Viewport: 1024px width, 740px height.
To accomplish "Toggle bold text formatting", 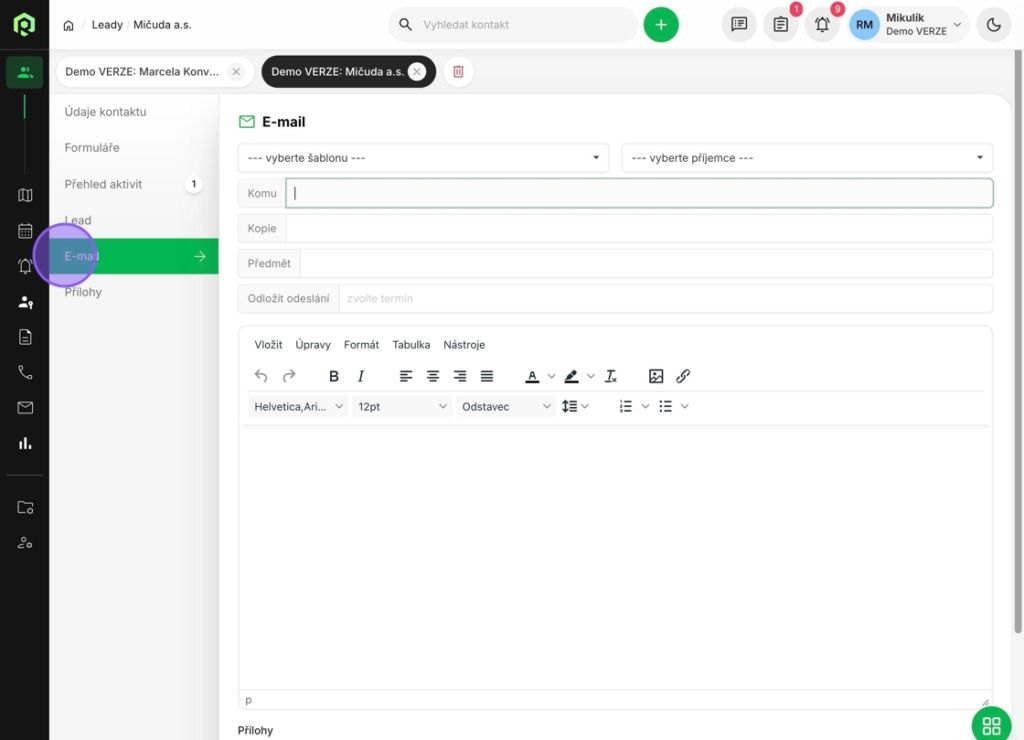I will [334, 376].
